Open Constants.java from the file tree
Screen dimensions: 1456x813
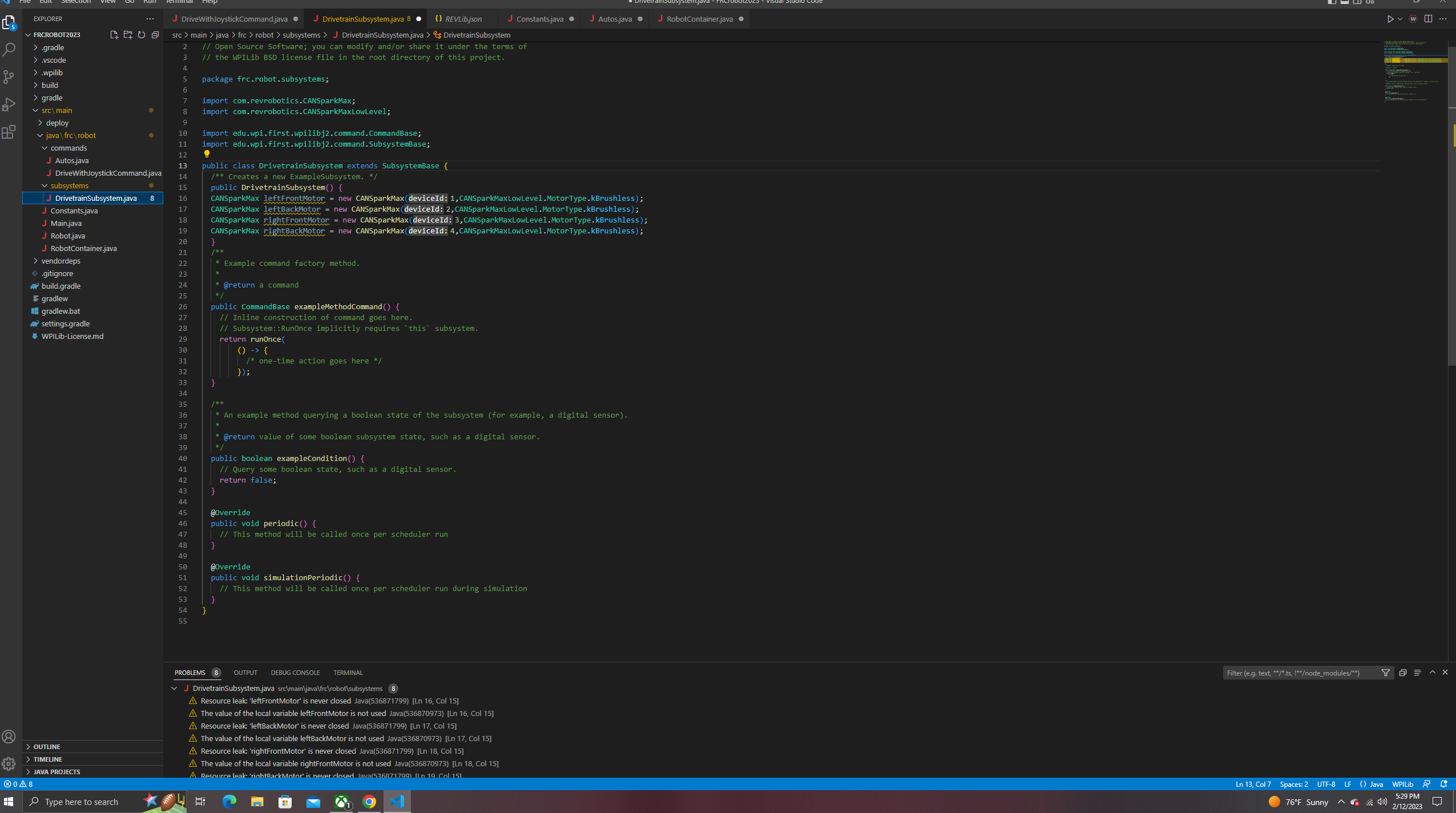pyautogui.click(x=74, y=211)
